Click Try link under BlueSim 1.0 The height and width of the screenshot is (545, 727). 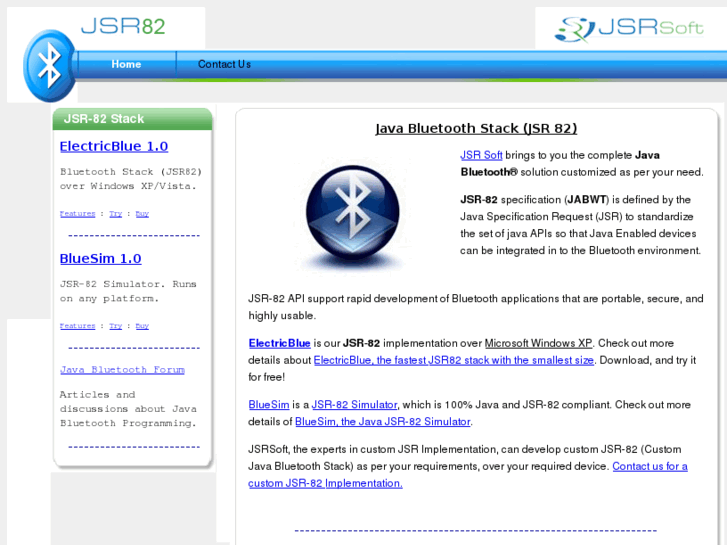[x=115, y=326]
